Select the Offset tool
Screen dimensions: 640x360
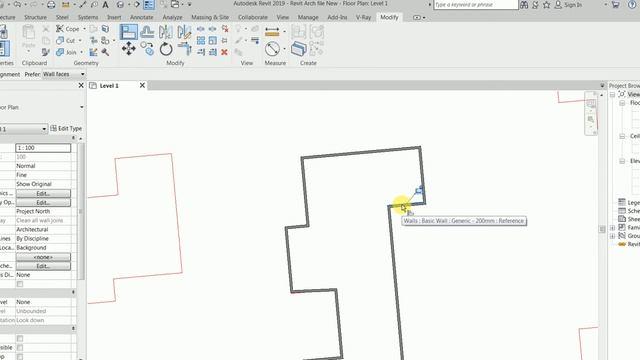click(x=147, y=32)
